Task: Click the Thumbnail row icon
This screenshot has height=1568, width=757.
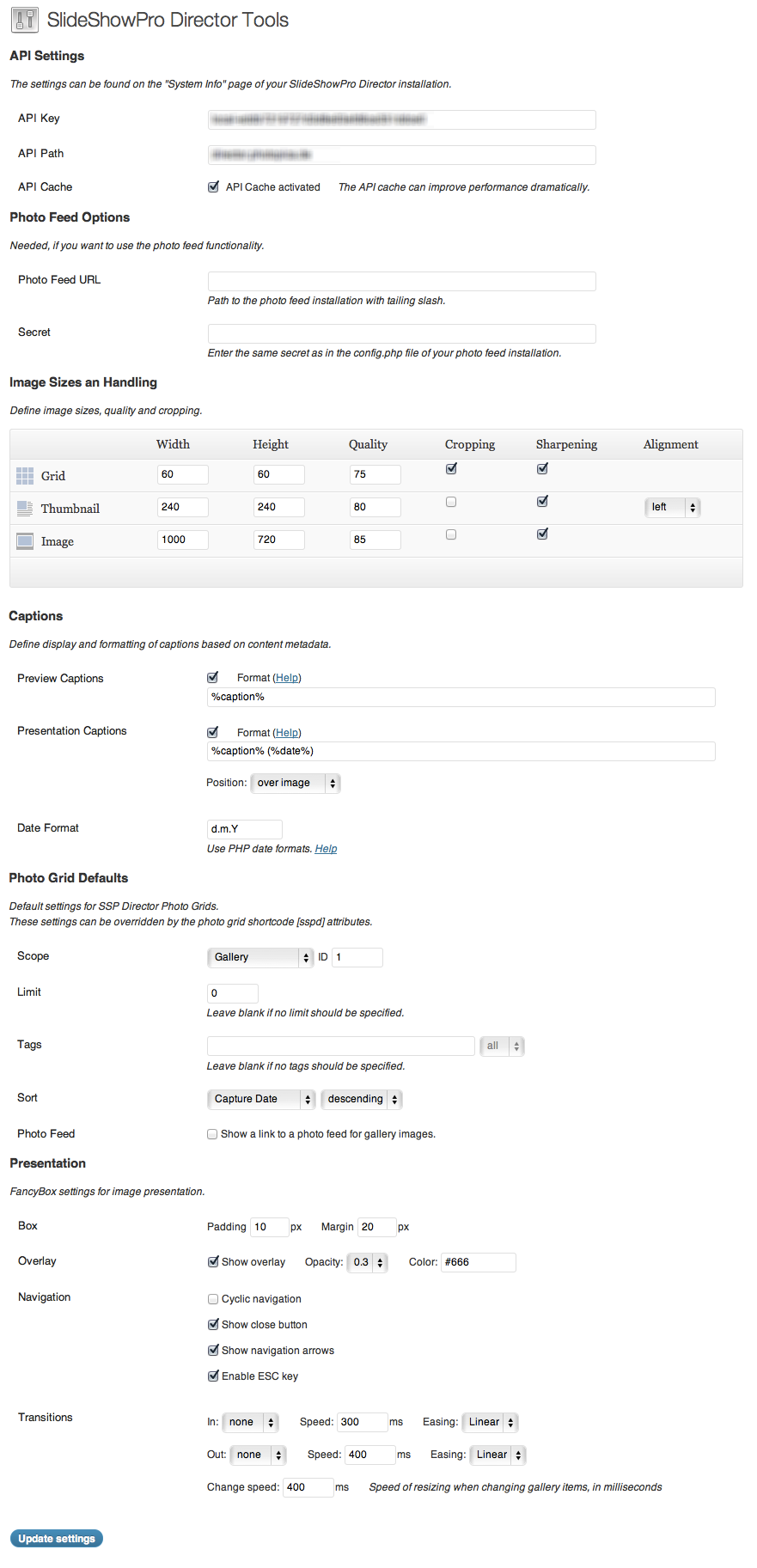Action: tap(25, 509)
